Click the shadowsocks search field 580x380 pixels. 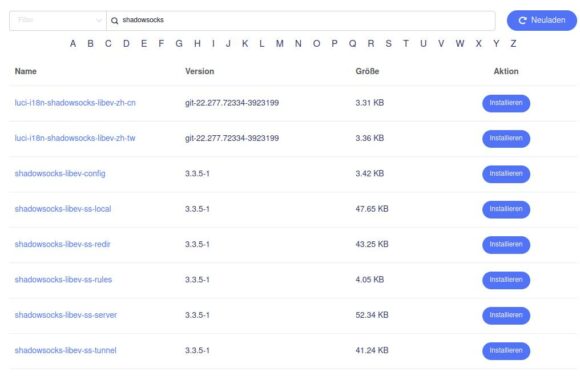[x=301, y=20]
